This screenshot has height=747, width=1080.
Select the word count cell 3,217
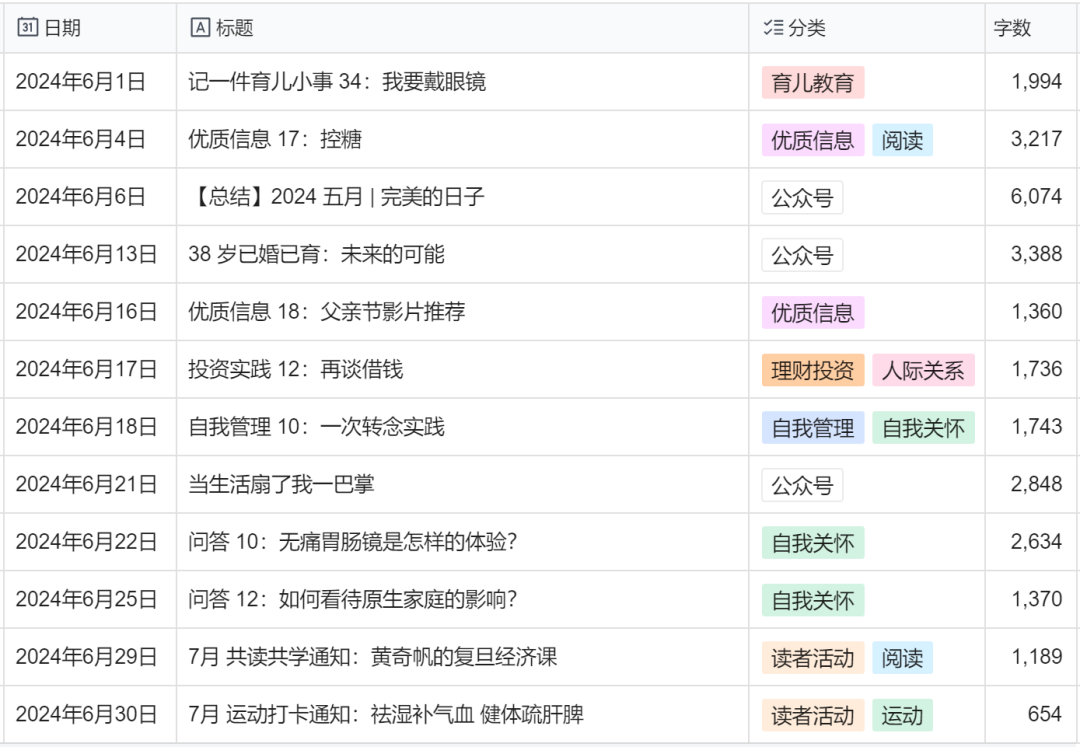pos(1030,139)
